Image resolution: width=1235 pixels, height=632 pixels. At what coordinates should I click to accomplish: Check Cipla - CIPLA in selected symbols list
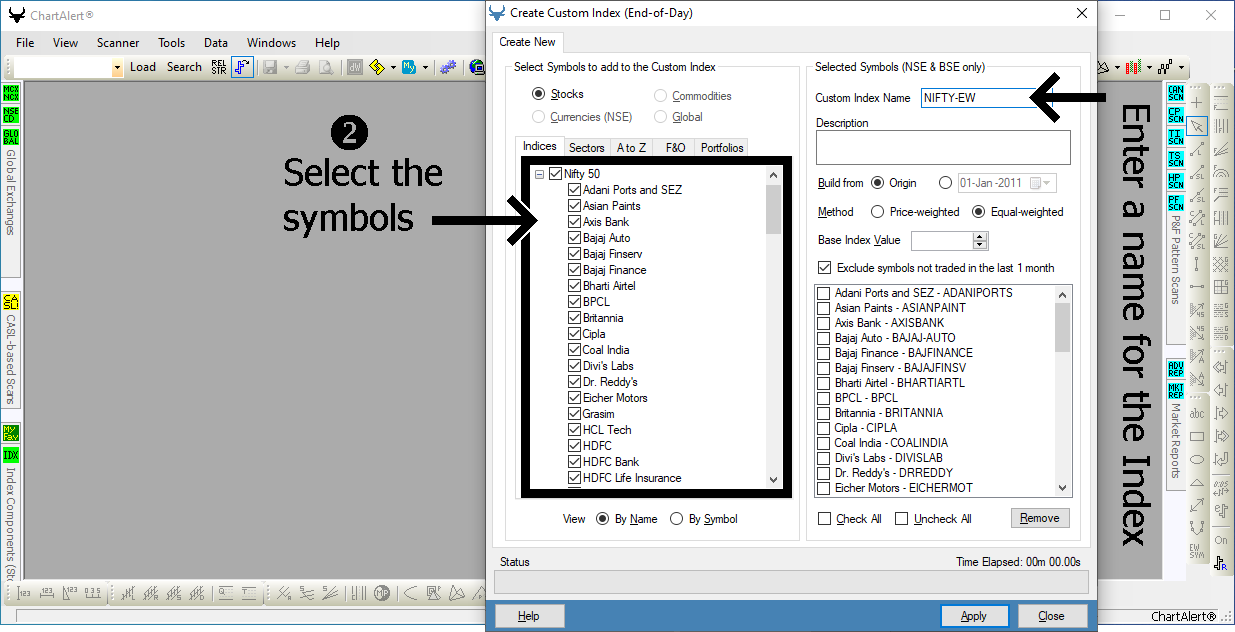(824, 428)
